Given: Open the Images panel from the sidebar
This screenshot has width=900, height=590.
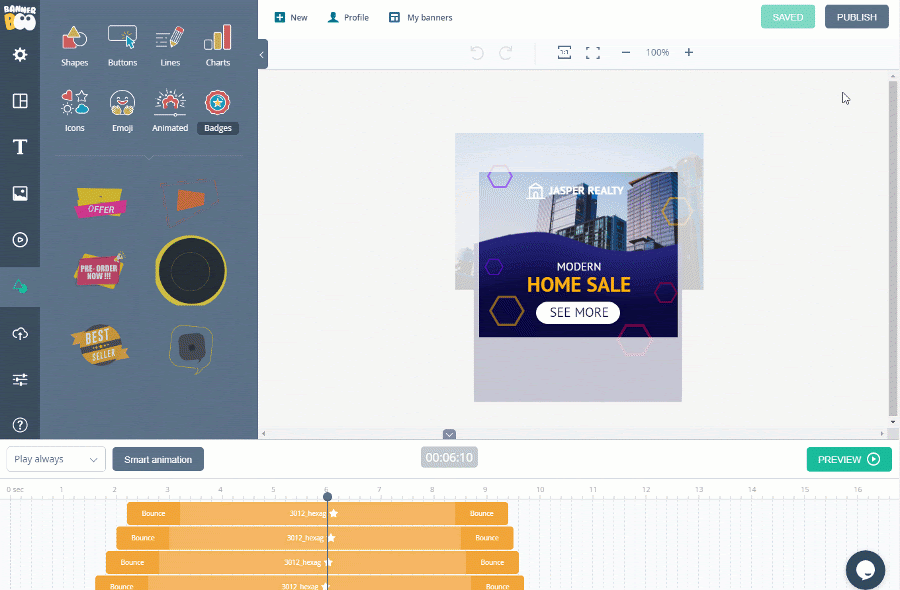Looking at the screenshot, I should pyautogui.click(x=20, y=193).
